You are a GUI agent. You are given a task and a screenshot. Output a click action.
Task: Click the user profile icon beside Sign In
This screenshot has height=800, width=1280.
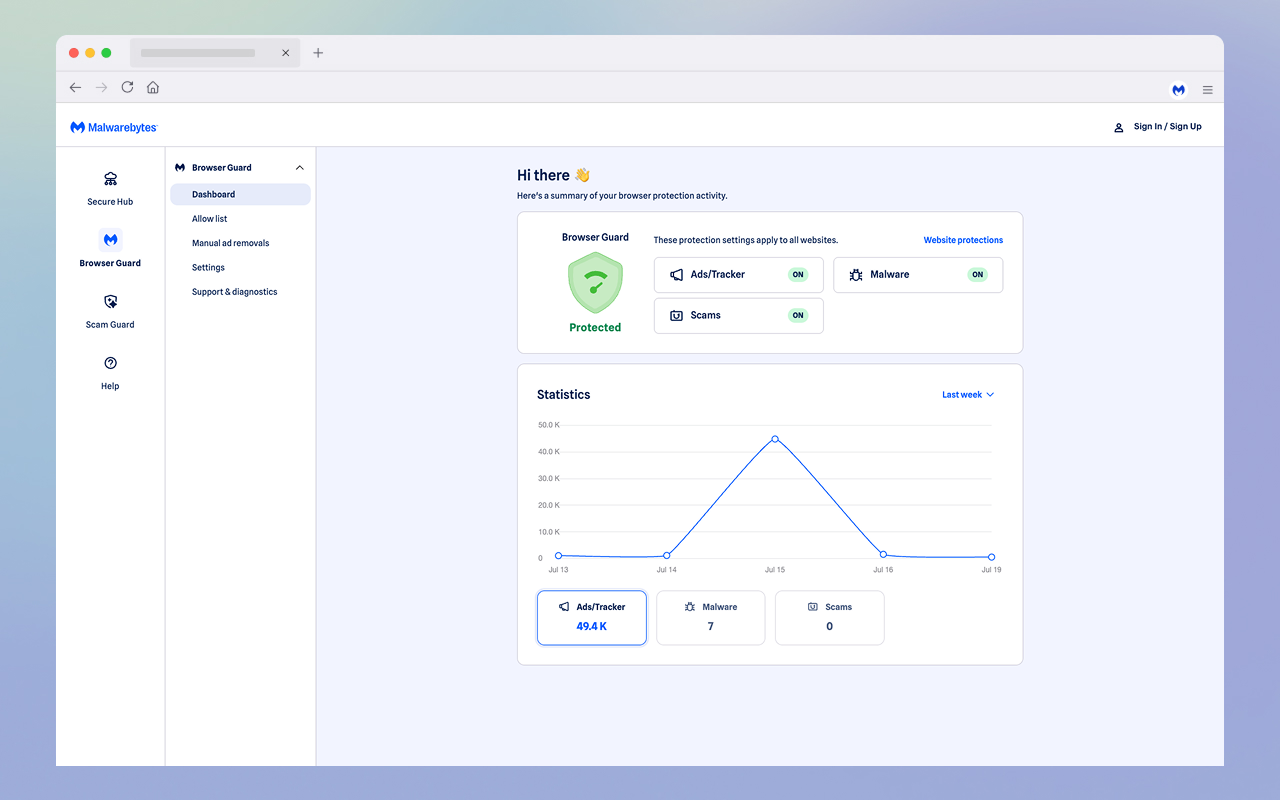point(1119,127)
